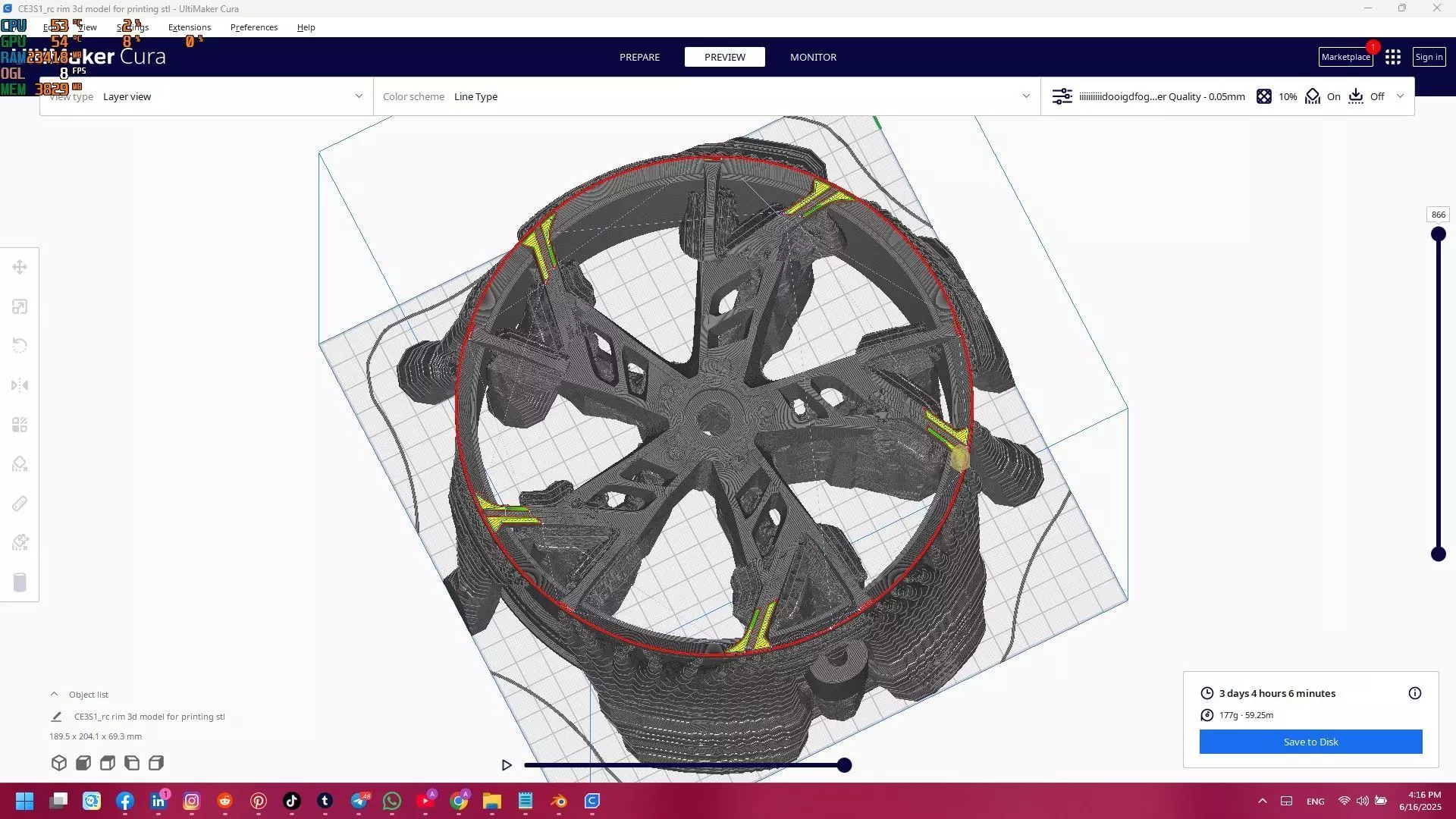Open the Extensions menu
Image resolution: width=1456 pixels, height=819 pixels.
click(x=190, y=27)
